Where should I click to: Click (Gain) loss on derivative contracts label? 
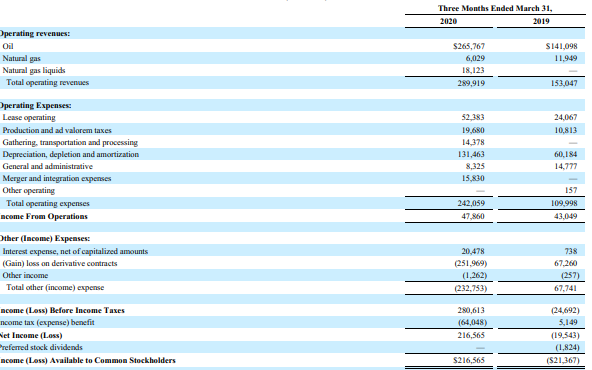tap(60, 264)
